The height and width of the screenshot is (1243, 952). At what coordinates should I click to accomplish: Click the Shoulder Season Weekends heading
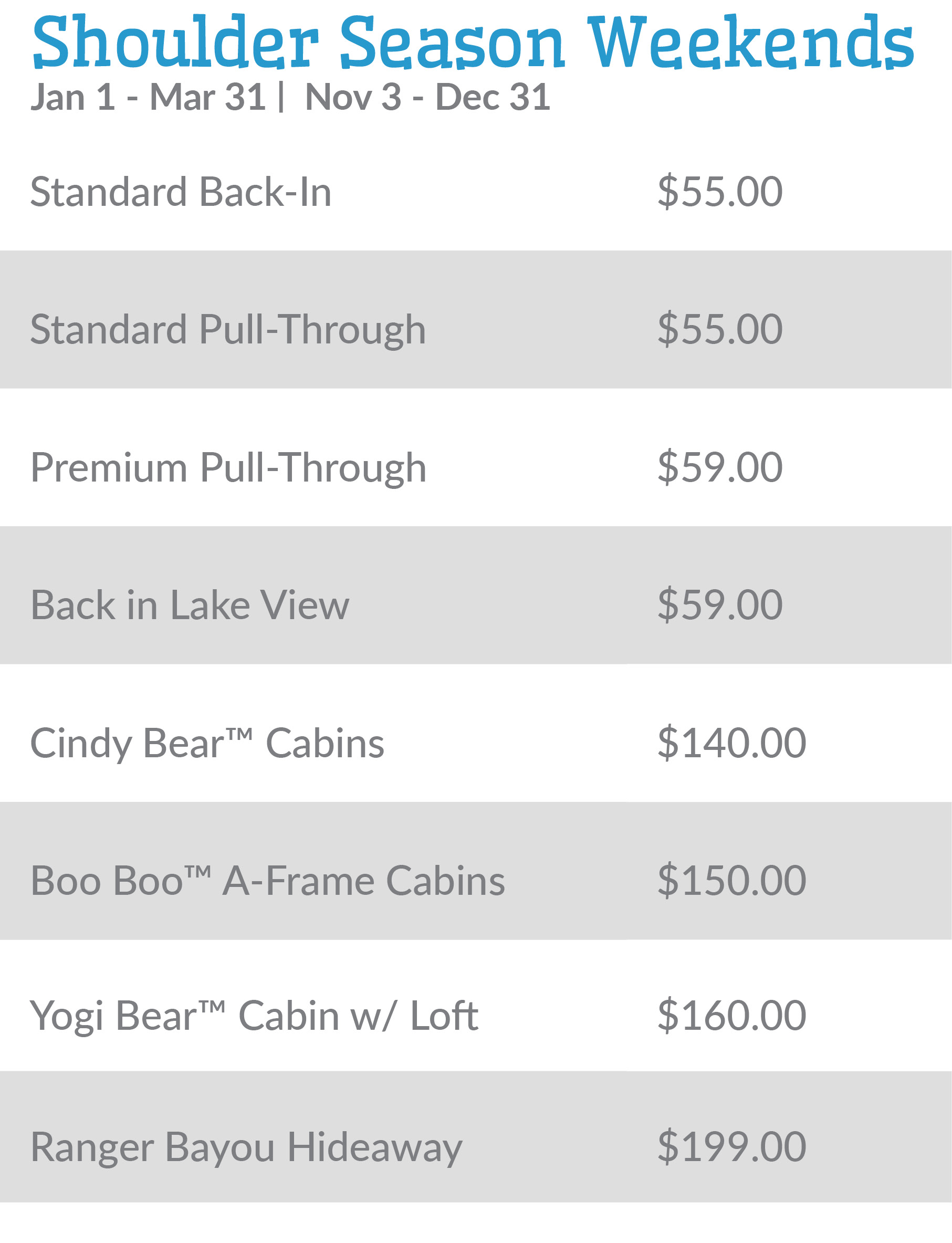coord(473,43)
